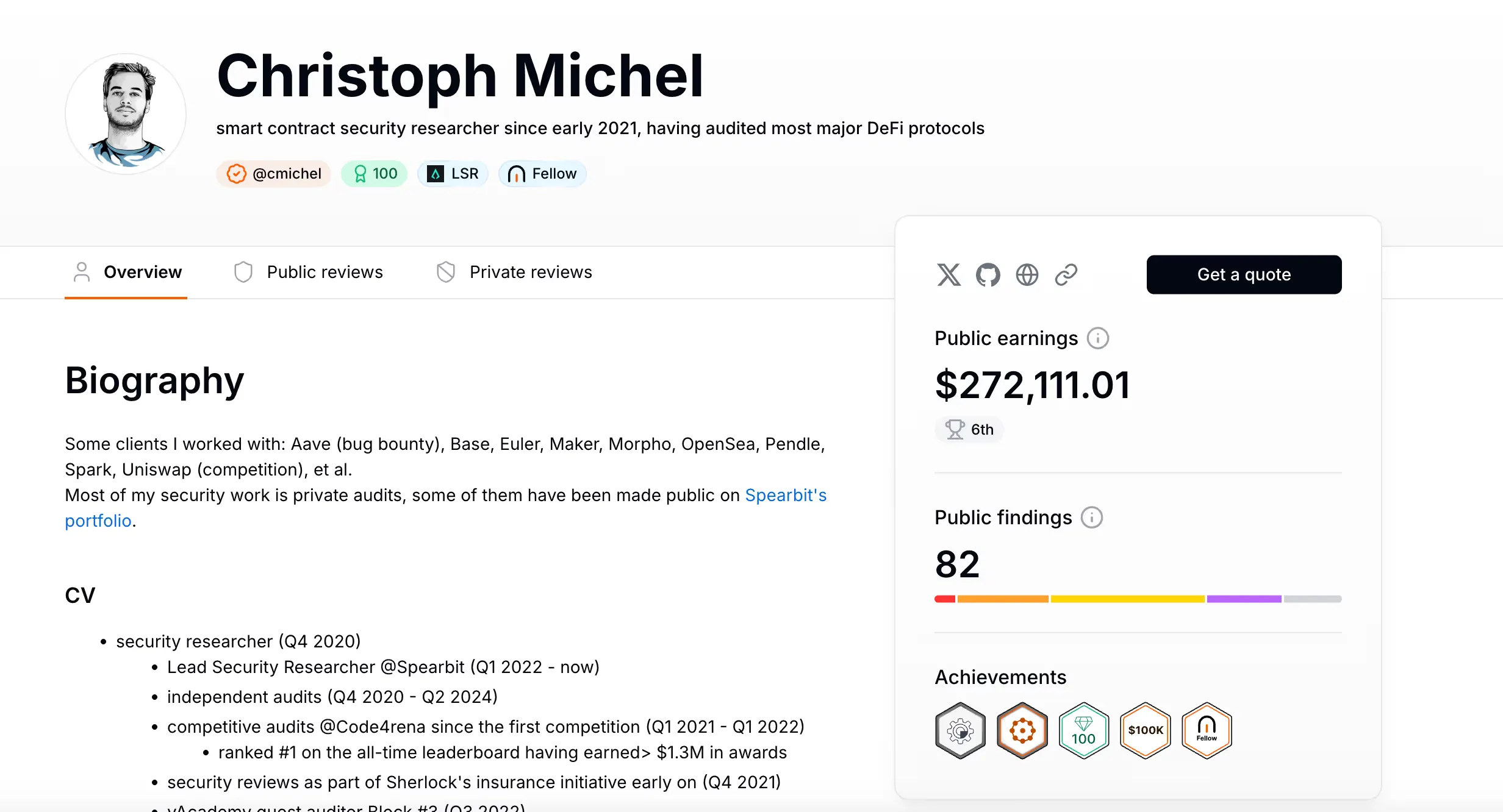Viewport: 1503px width, 812px height.
Task: Click 'security reviews as part of Sherlock's' line
Action: point(474,783)
